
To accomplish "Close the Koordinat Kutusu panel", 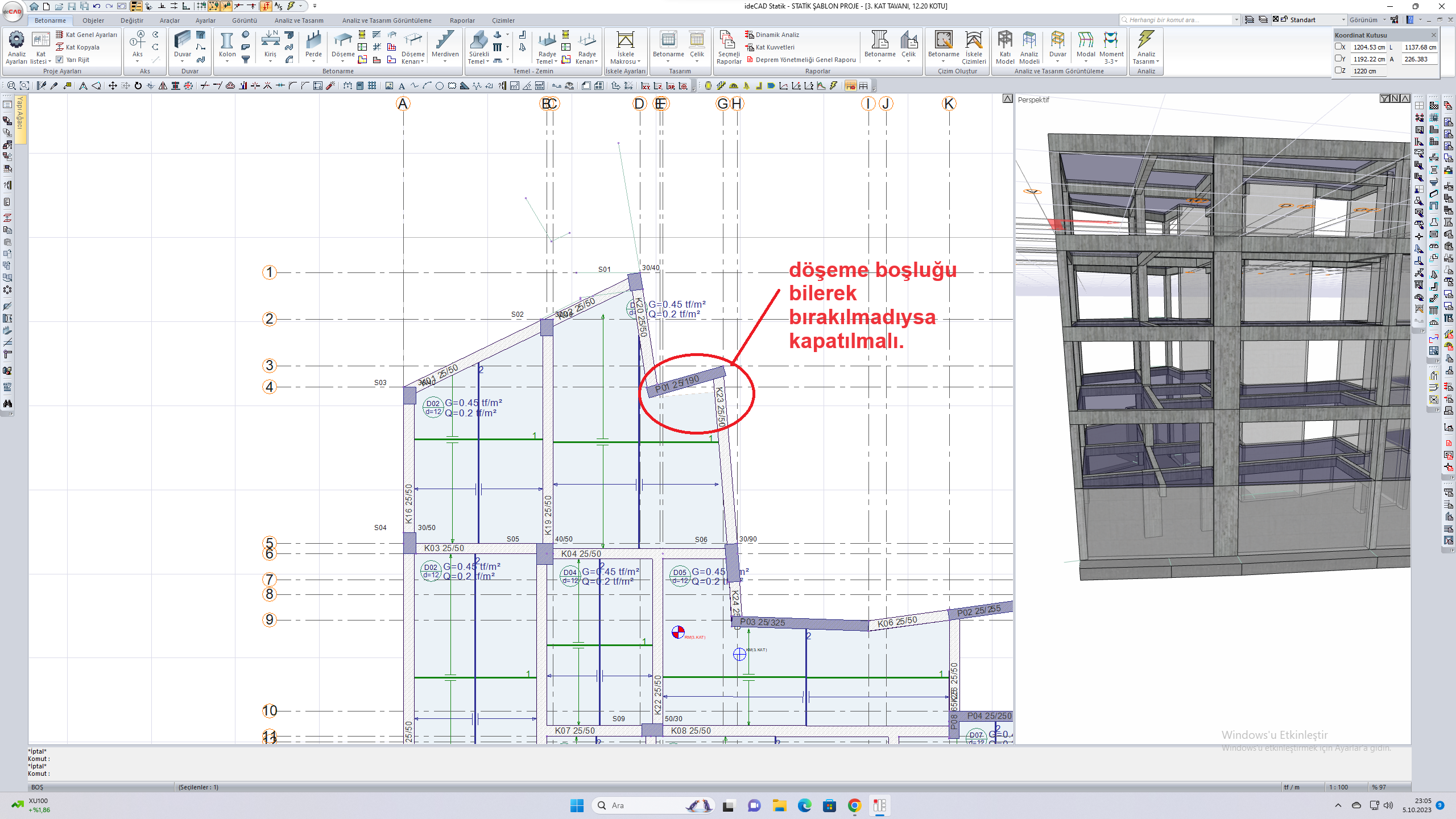I will click(1433, 35).
